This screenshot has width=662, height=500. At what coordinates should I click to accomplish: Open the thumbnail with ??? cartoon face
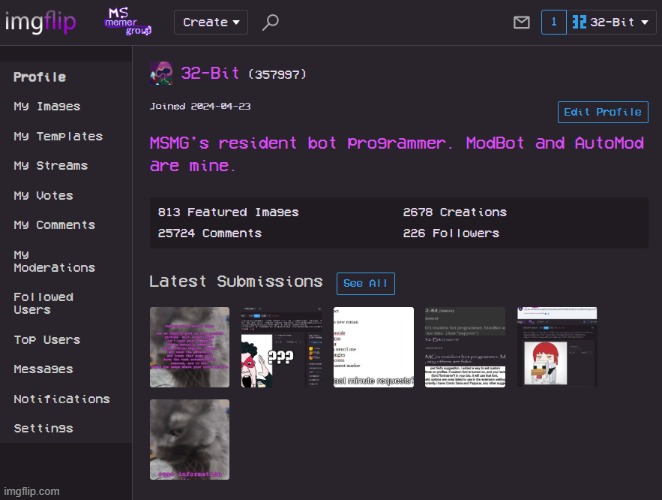(281, 347)
